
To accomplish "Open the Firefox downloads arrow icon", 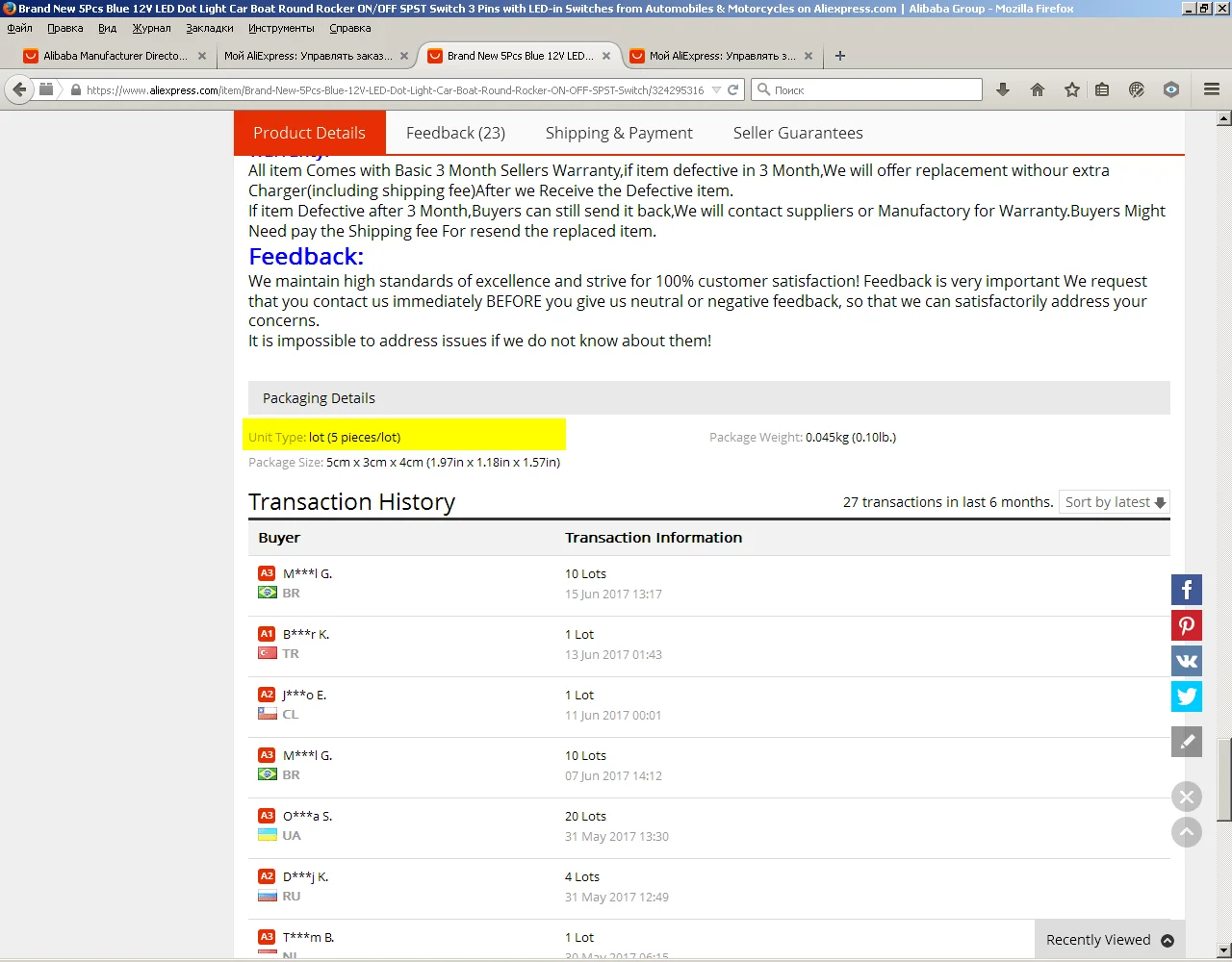I will pos(1003,89).
